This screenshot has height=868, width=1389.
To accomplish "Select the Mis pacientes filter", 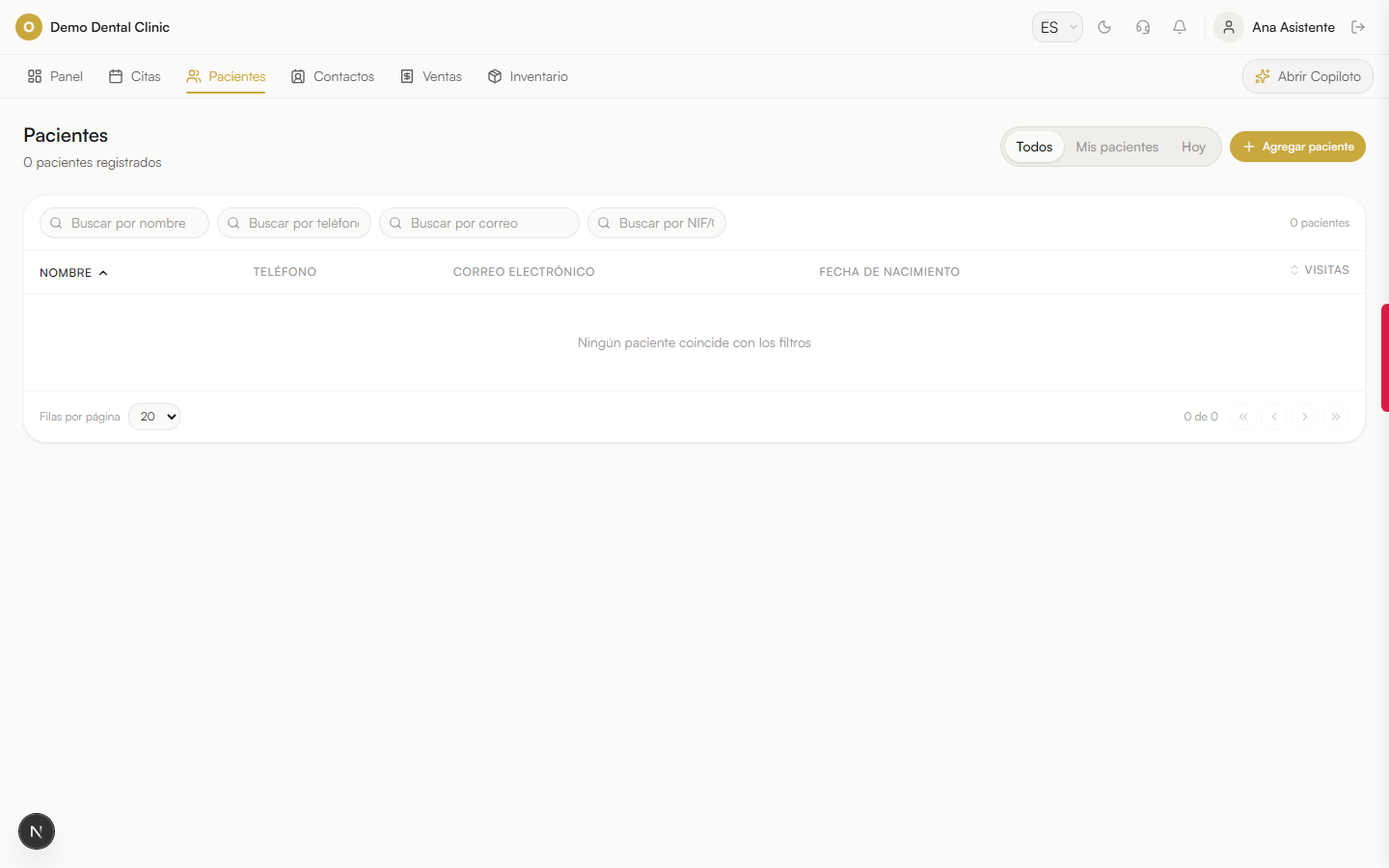I will (x=1117, y=147).
